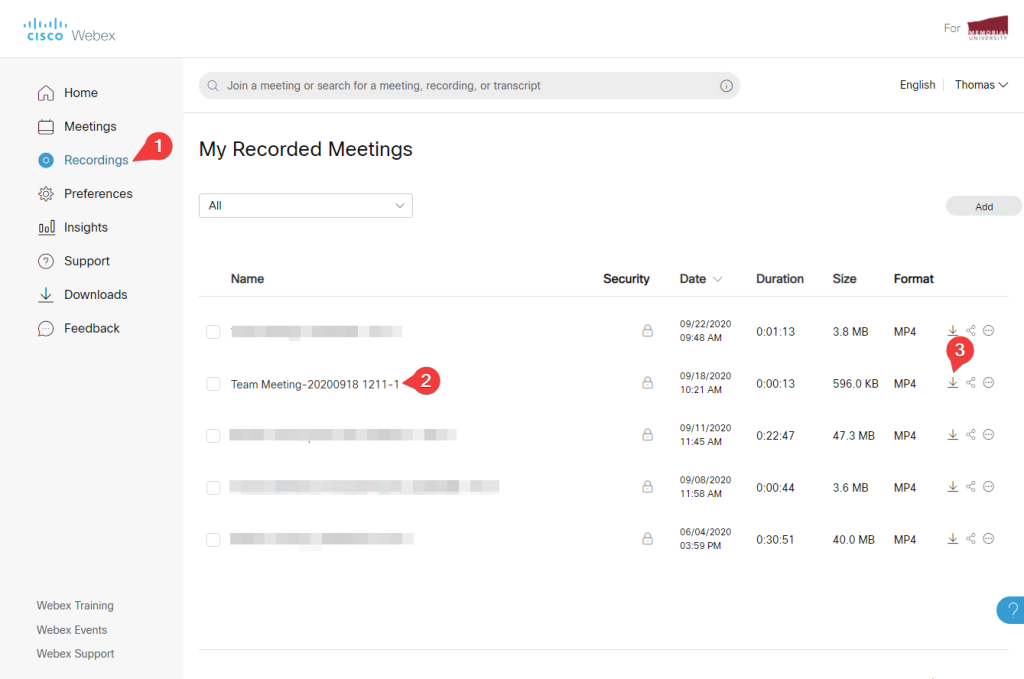Expand the All recordings filter dropdown
This screenshot has width=1024, height=679.
306,206
